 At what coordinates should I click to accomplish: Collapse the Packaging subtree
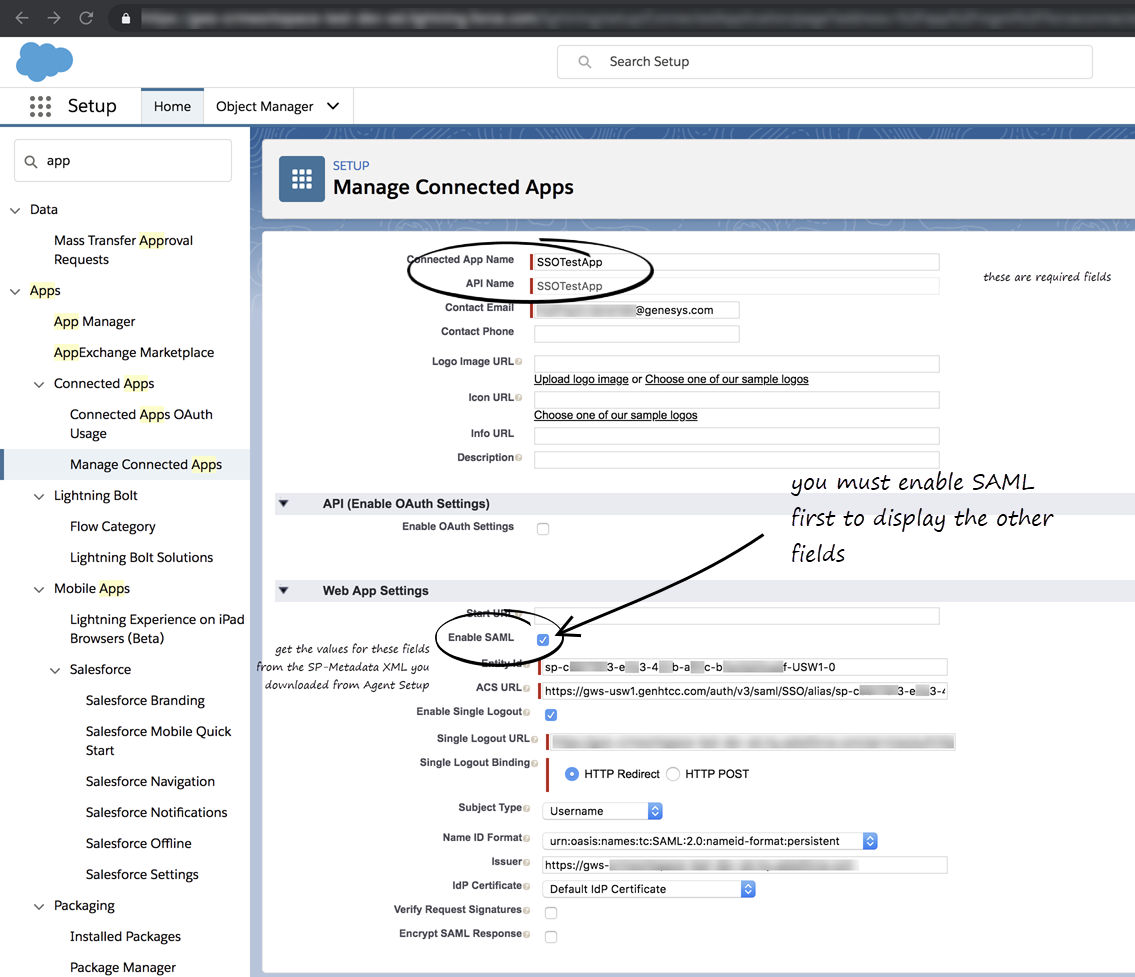point(39,907)
